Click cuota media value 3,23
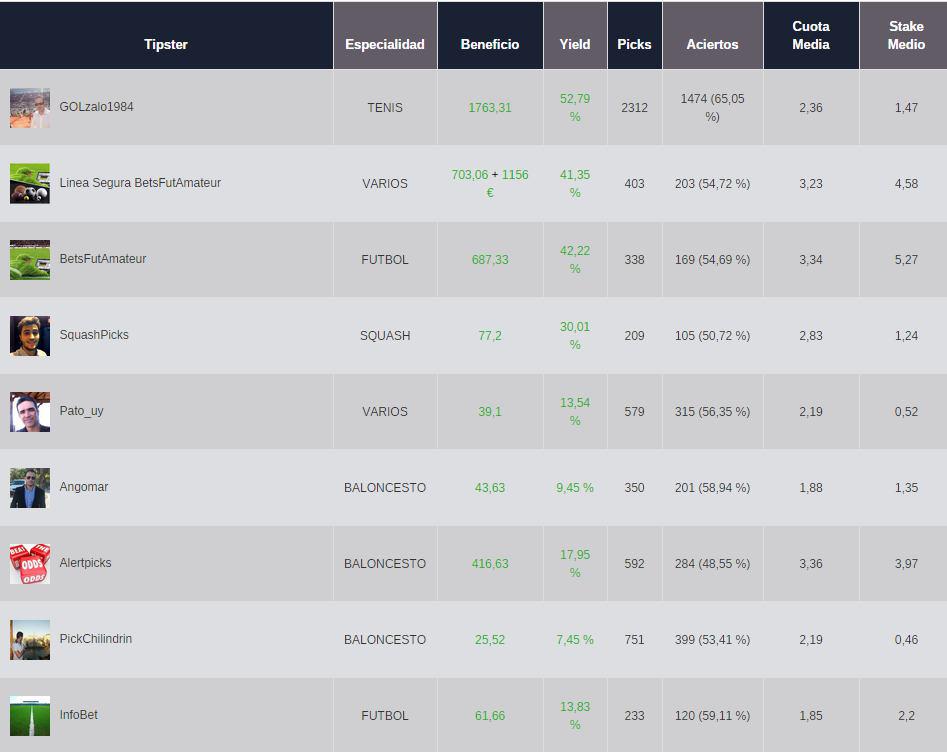947x752 pixels. click(811, 184)
